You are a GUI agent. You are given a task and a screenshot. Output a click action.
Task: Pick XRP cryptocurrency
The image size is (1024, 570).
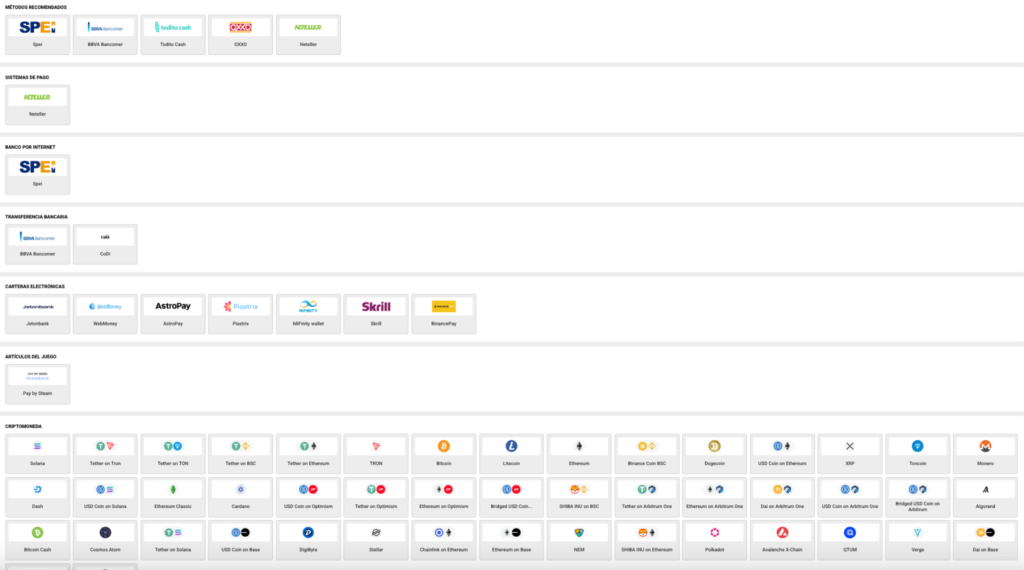pyautogui.click(x=850, y=454)
